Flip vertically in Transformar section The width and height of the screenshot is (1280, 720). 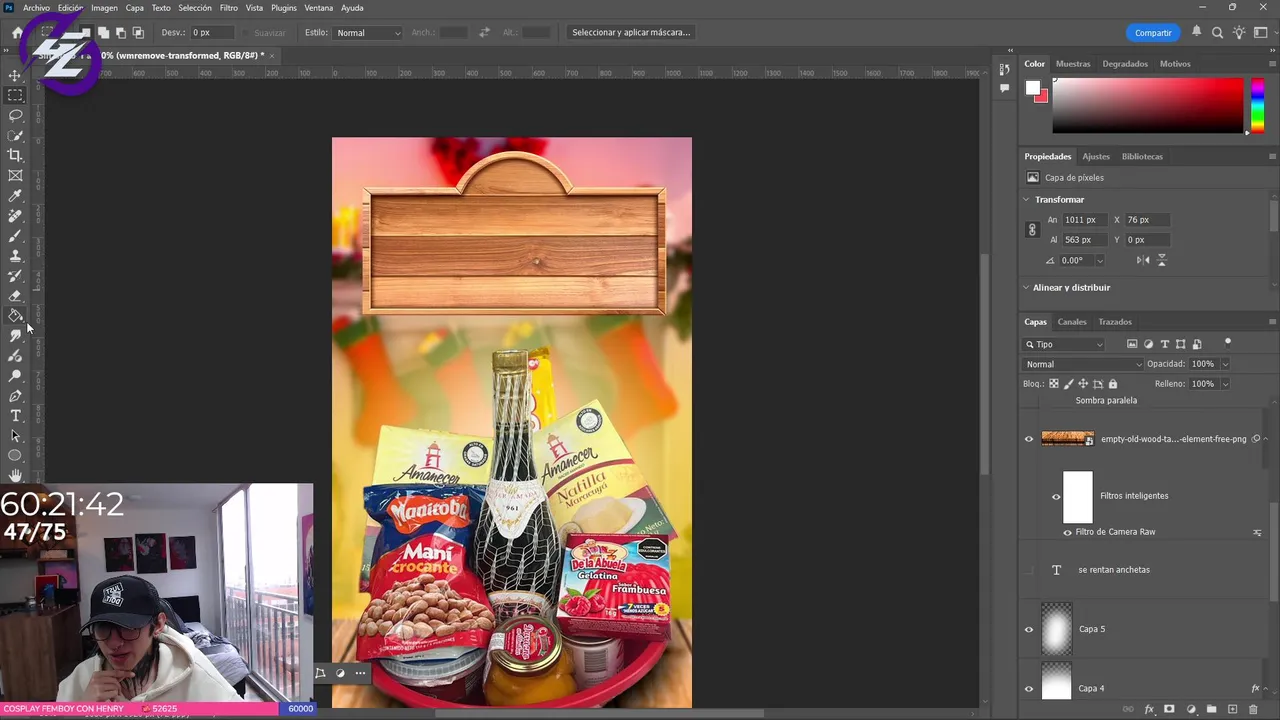tap(1161, 260)
